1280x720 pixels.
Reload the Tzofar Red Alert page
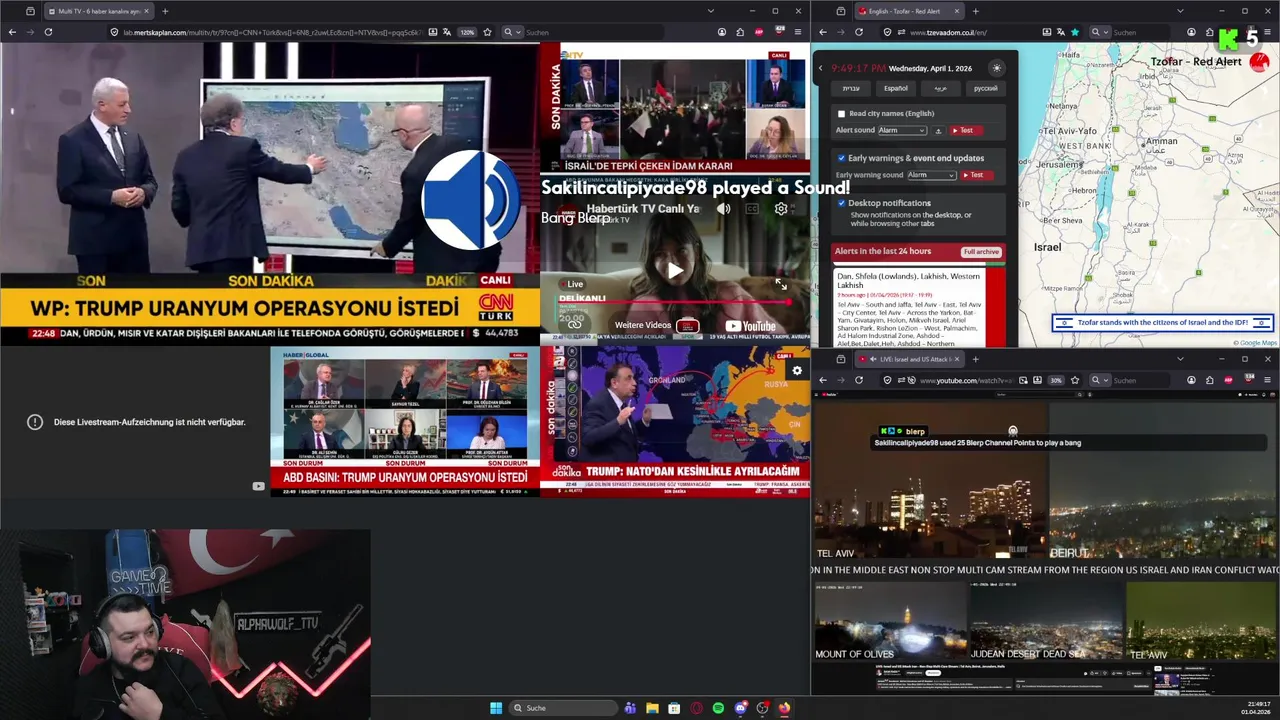(859, 32)
